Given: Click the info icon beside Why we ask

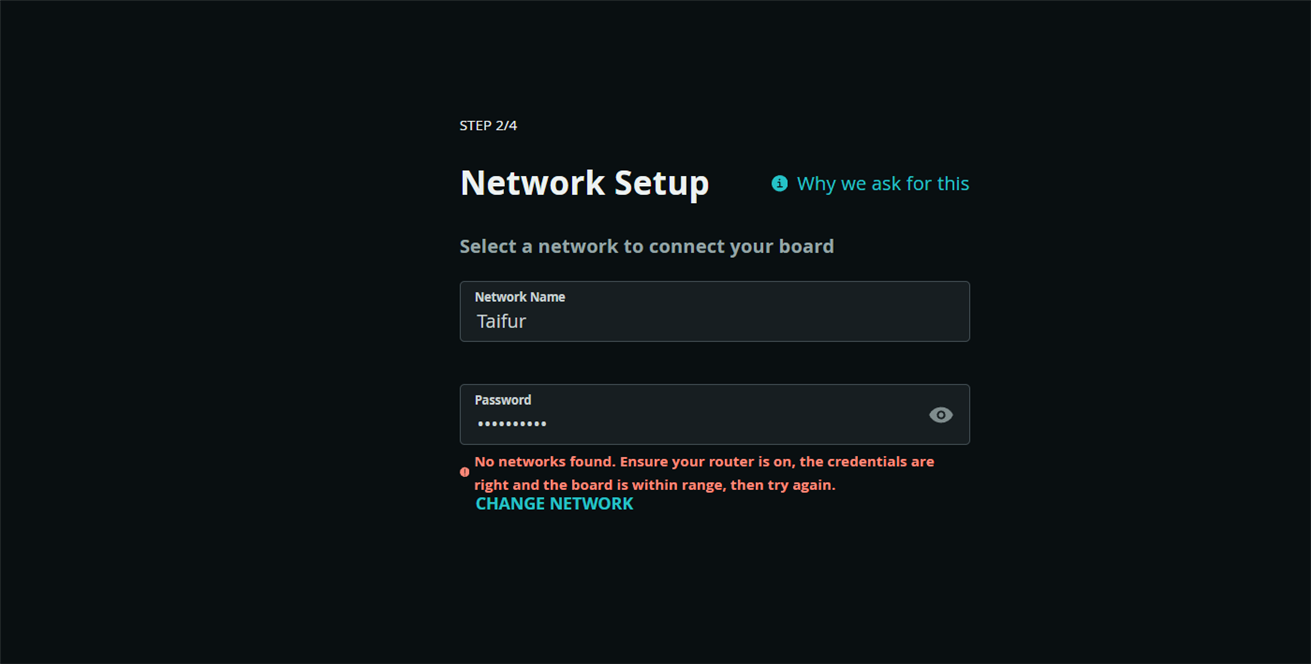Looking at the screenshot, I should pos(779,184).
